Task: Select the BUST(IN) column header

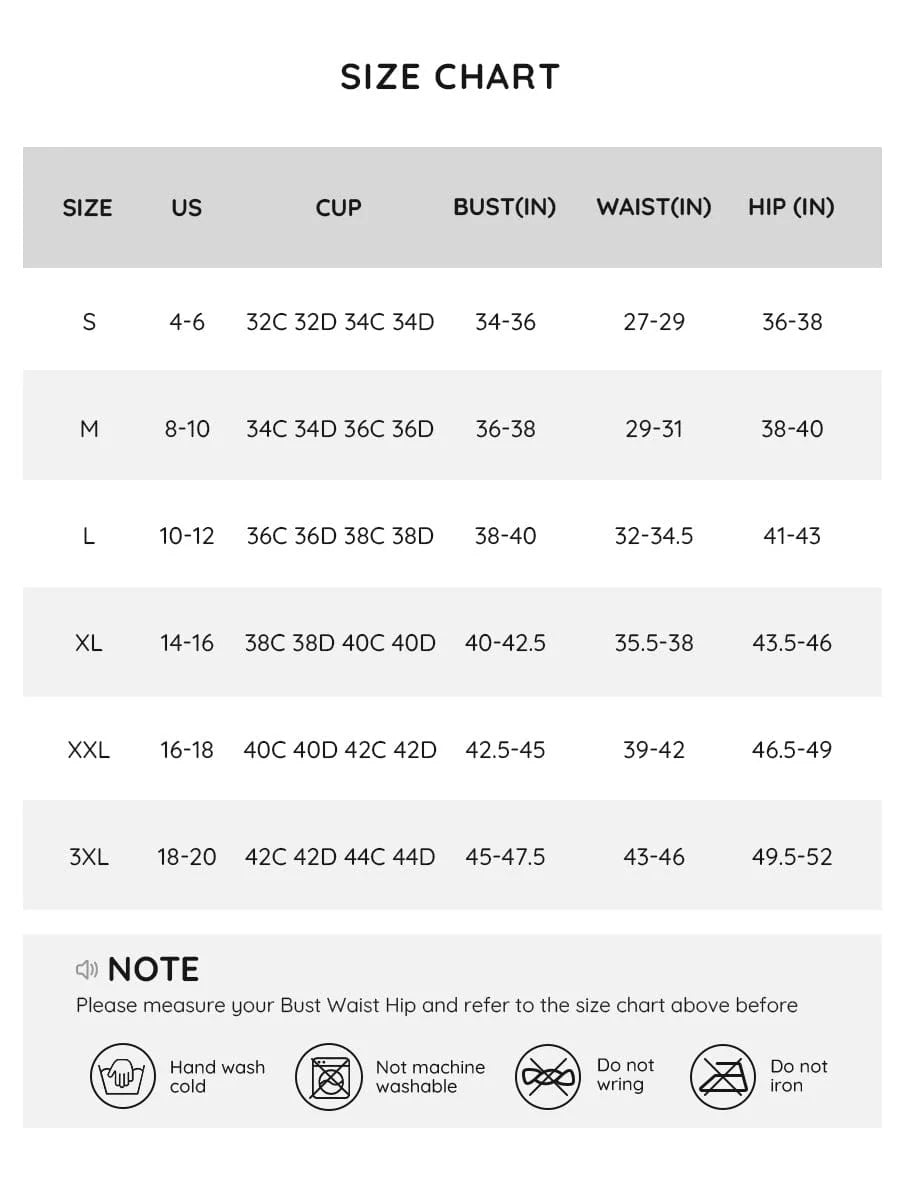Action: click(504, 207)
